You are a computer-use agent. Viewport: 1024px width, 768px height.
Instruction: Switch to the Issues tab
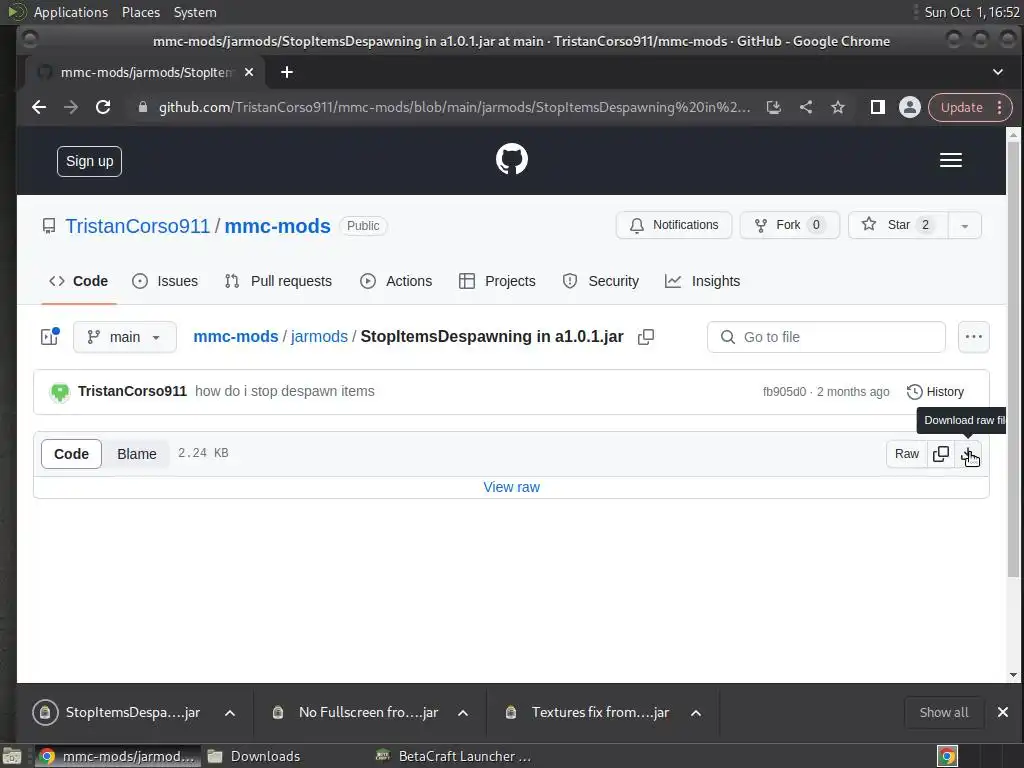[x=165, y=281]
